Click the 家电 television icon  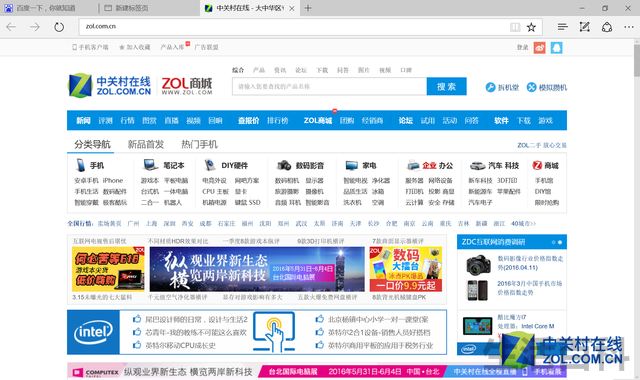[351, 165]
